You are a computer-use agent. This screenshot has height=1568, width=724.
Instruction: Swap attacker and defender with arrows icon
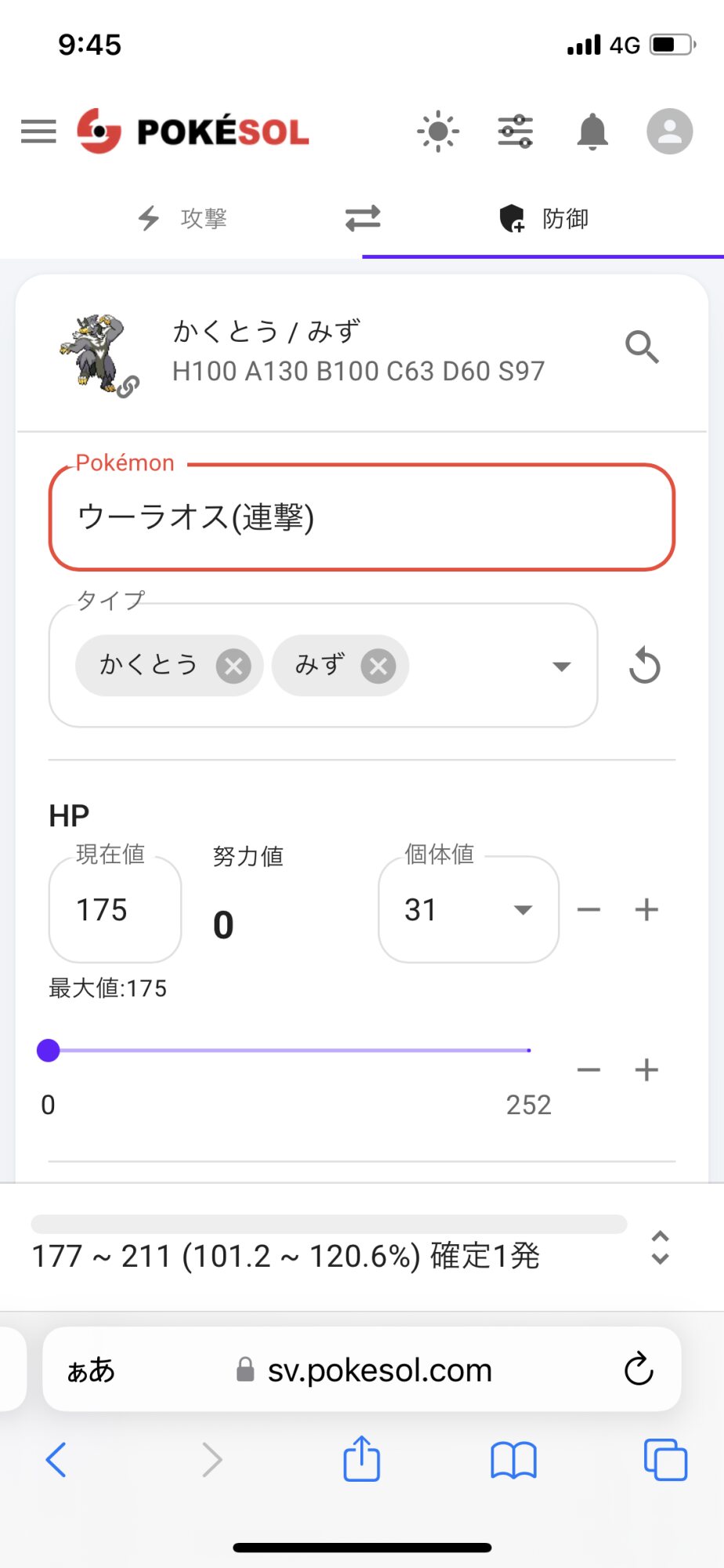[x=363, y=218]
